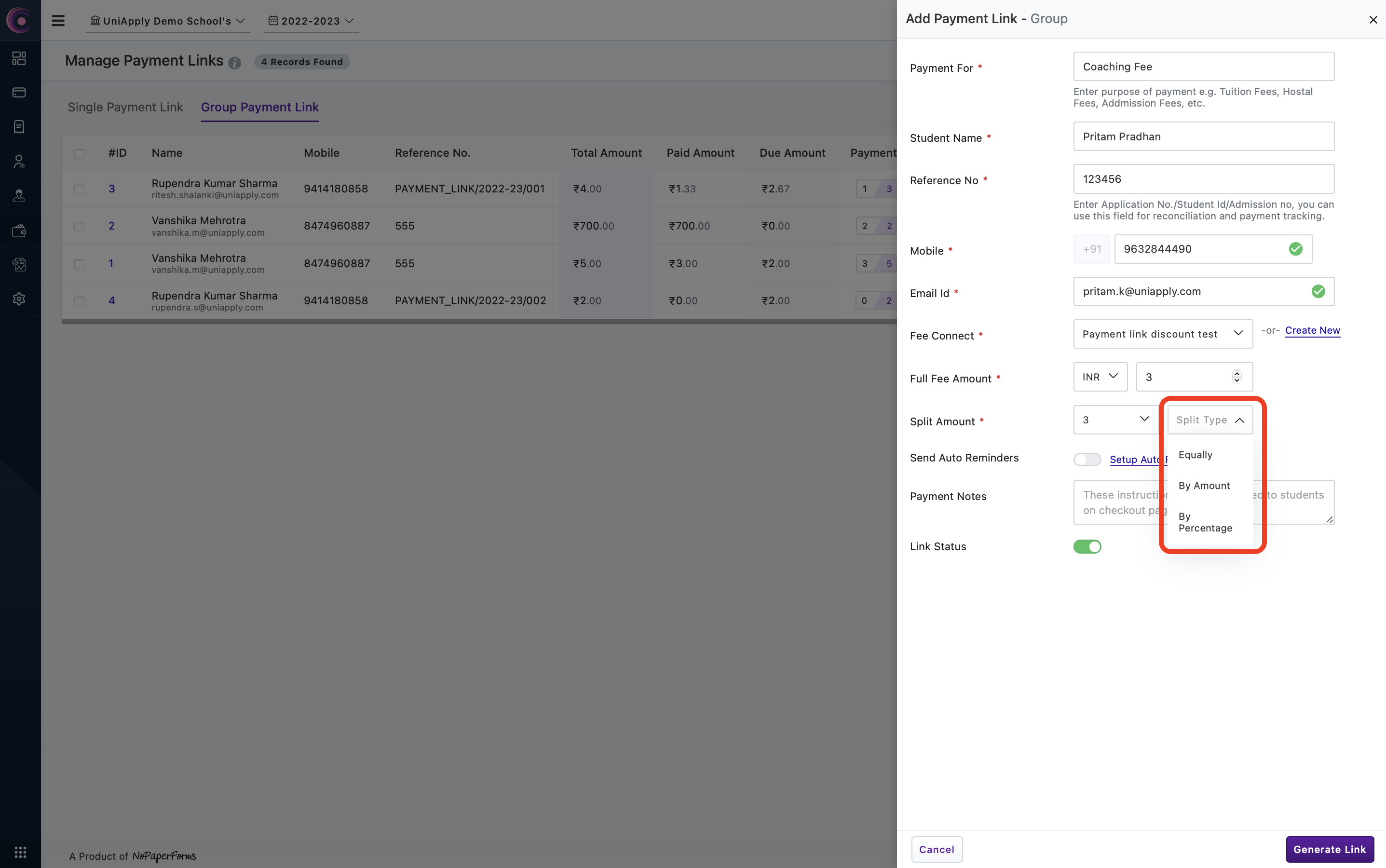The height and width of the screenshot is (868, 1386).
Task: Click the Payment Notes text area
Action: (1203, 502)
